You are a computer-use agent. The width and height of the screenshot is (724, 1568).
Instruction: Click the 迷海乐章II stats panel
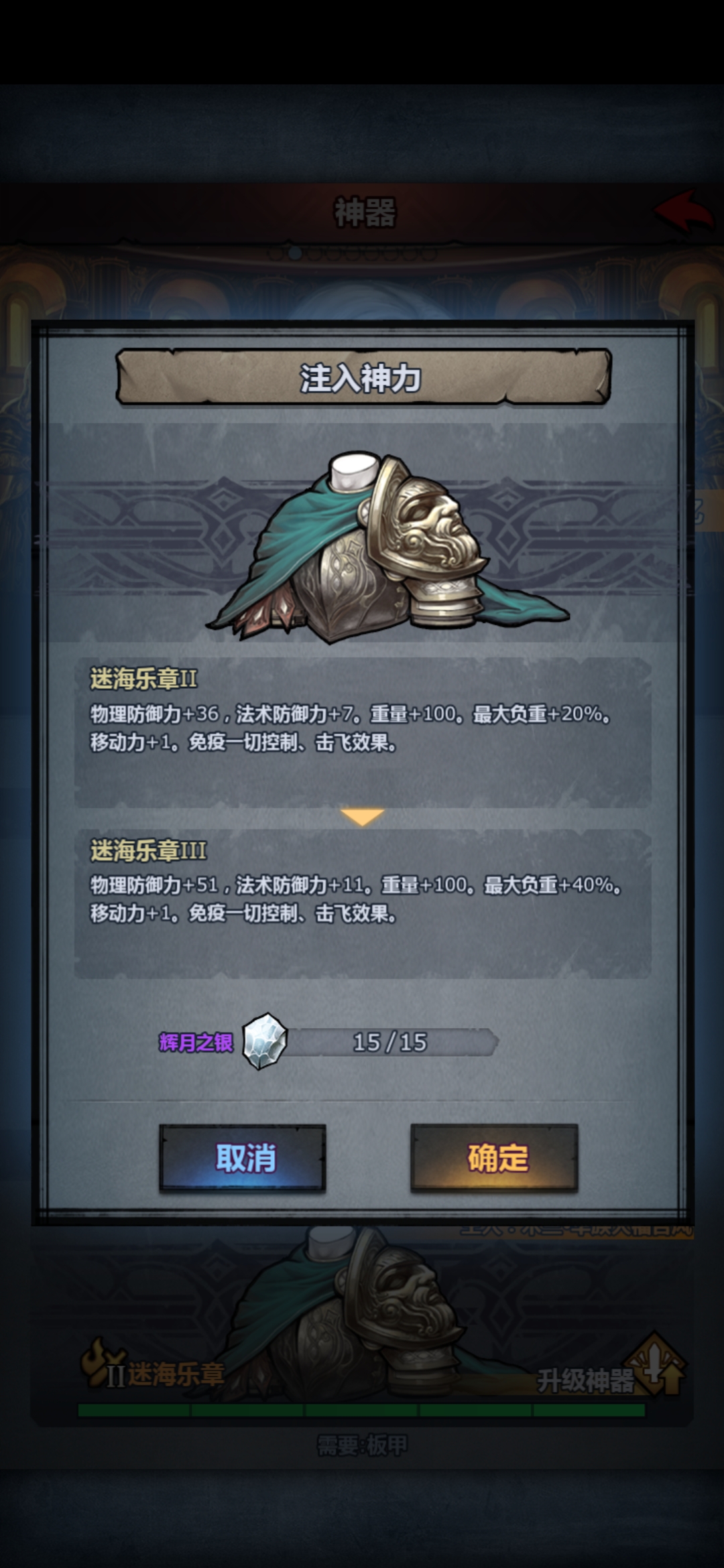tap(362, 732)
